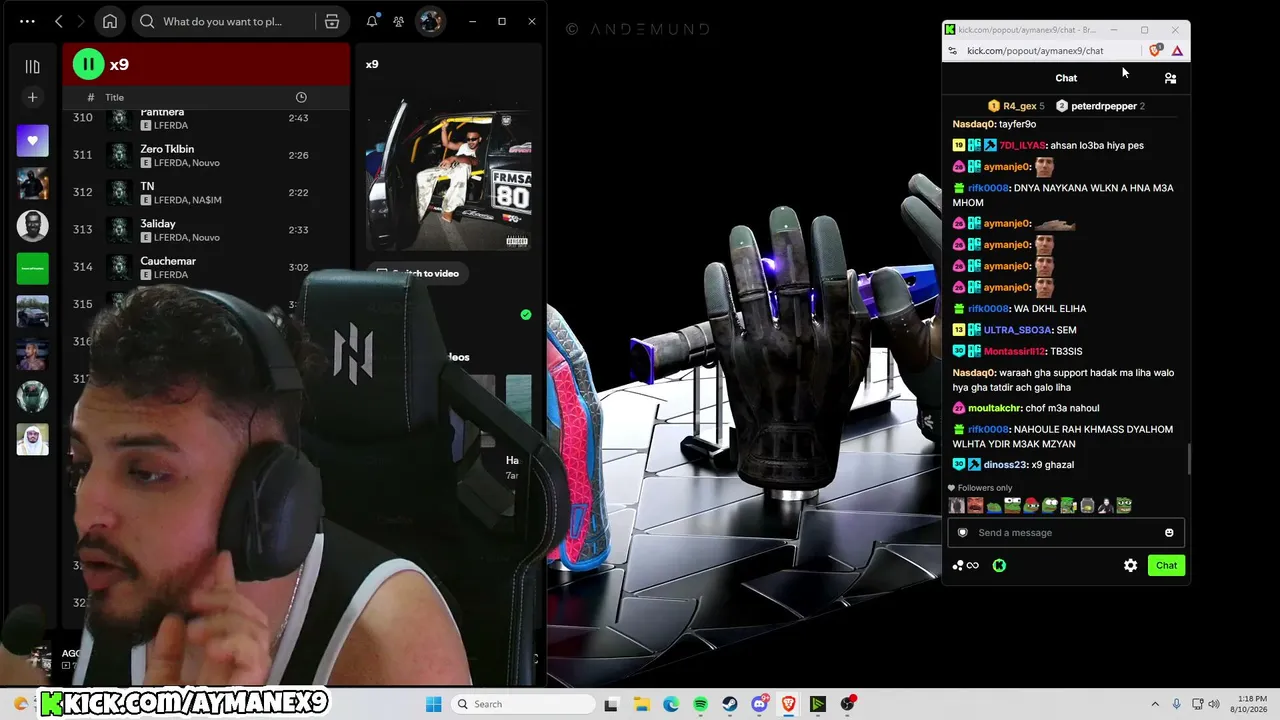Pause the x9 playlist
Screen dimensions: 1280x720
tap(88, 64)
